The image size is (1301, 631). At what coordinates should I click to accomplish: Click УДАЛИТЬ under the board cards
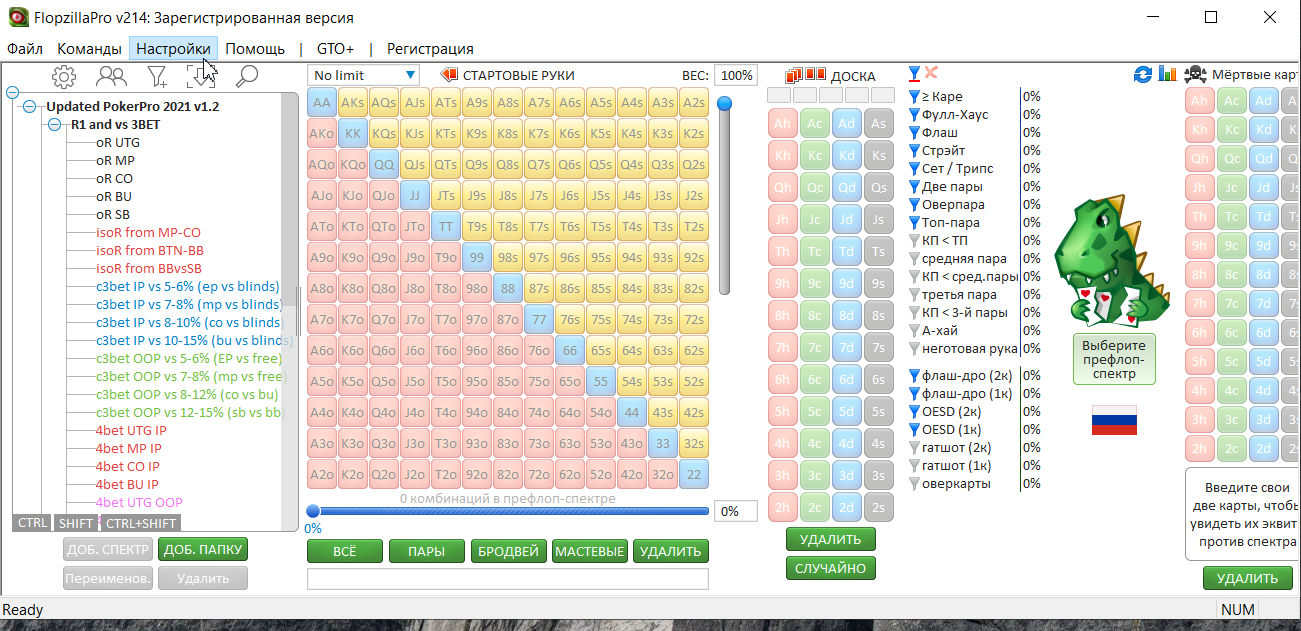pos(830,539)
